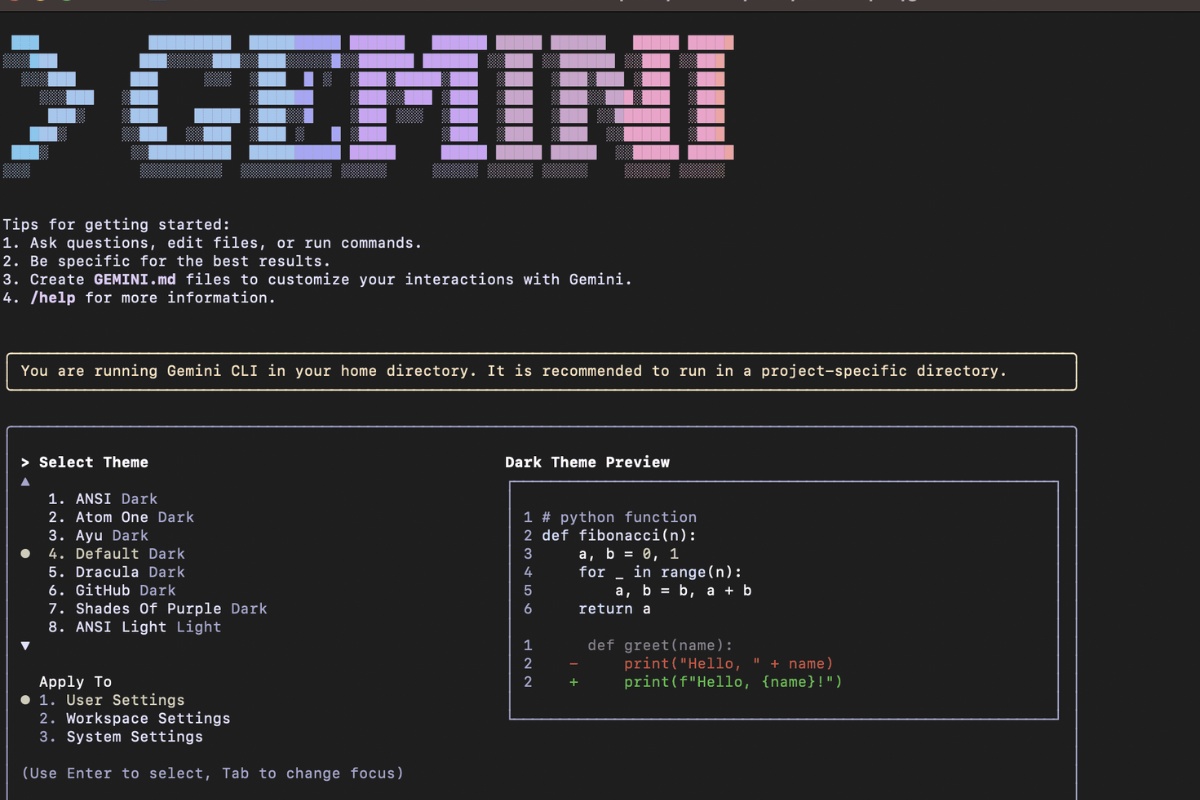This screenshot has height=800, width=1200.
Task: Click the up arrow above theme list
Action: coord(25,481)
